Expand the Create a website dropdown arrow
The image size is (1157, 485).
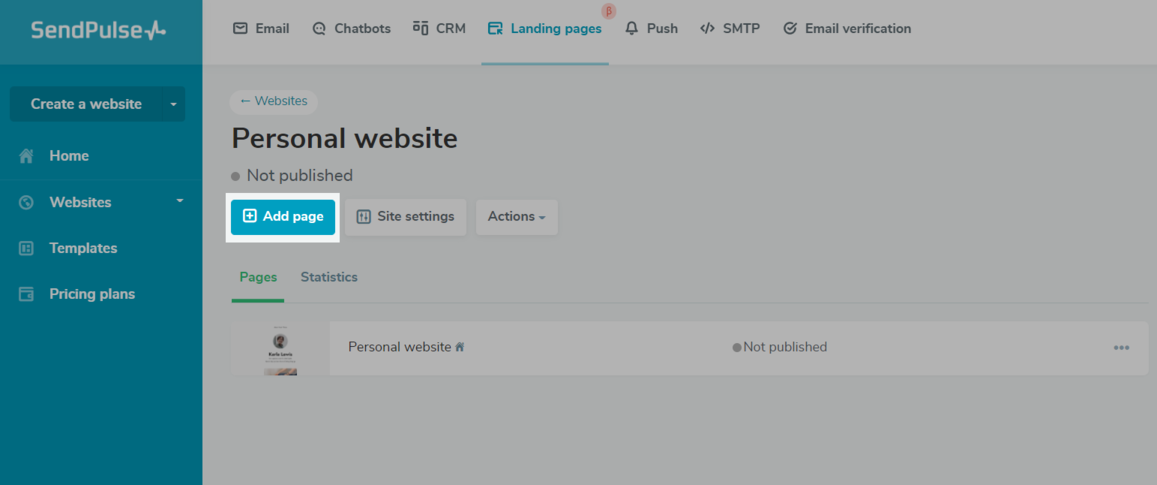(173, 104)
